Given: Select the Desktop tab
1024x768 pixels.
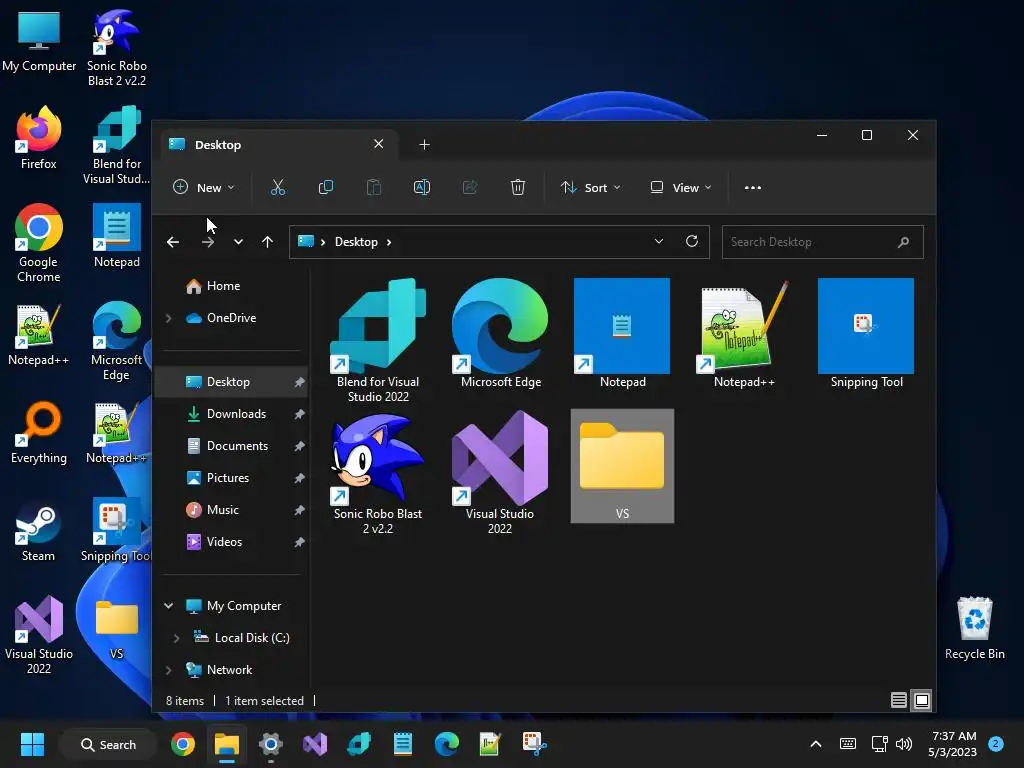Looking at the screenshot, I should pyautogui.click(x=278, y=144).
